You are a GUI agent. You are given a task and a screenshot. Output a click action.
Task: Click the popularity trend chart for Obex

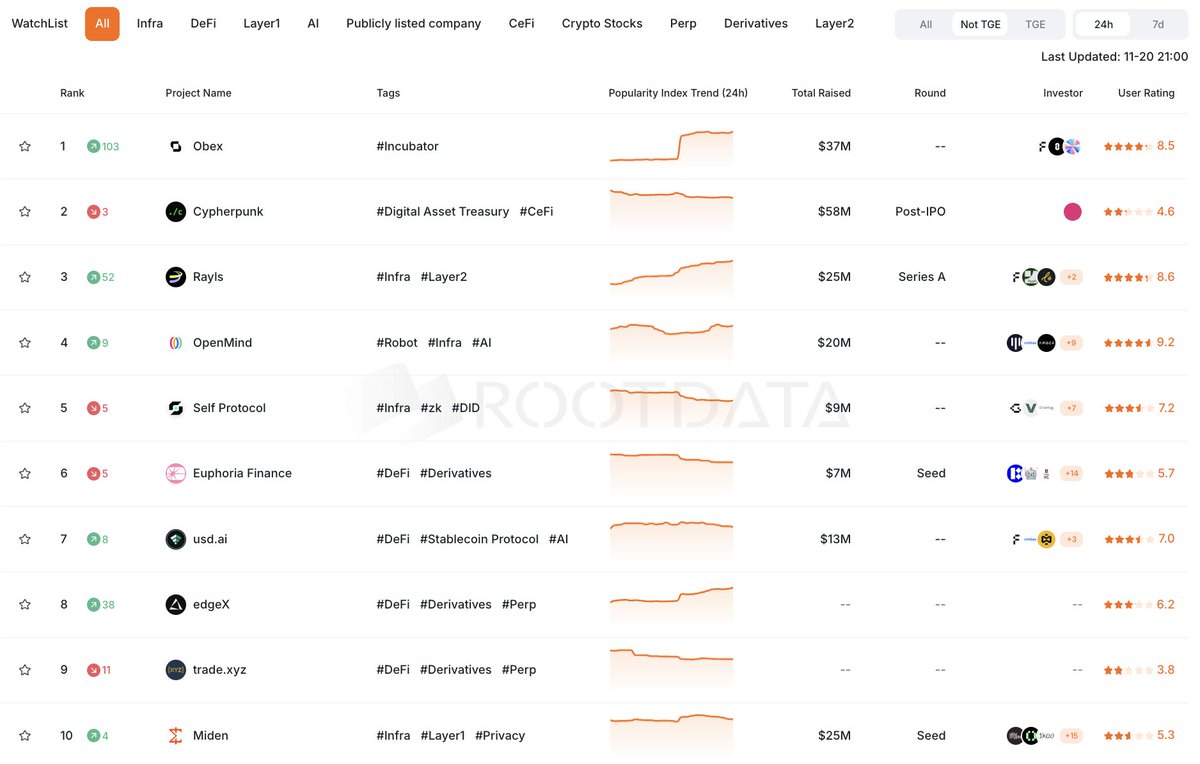click(671, 146)
